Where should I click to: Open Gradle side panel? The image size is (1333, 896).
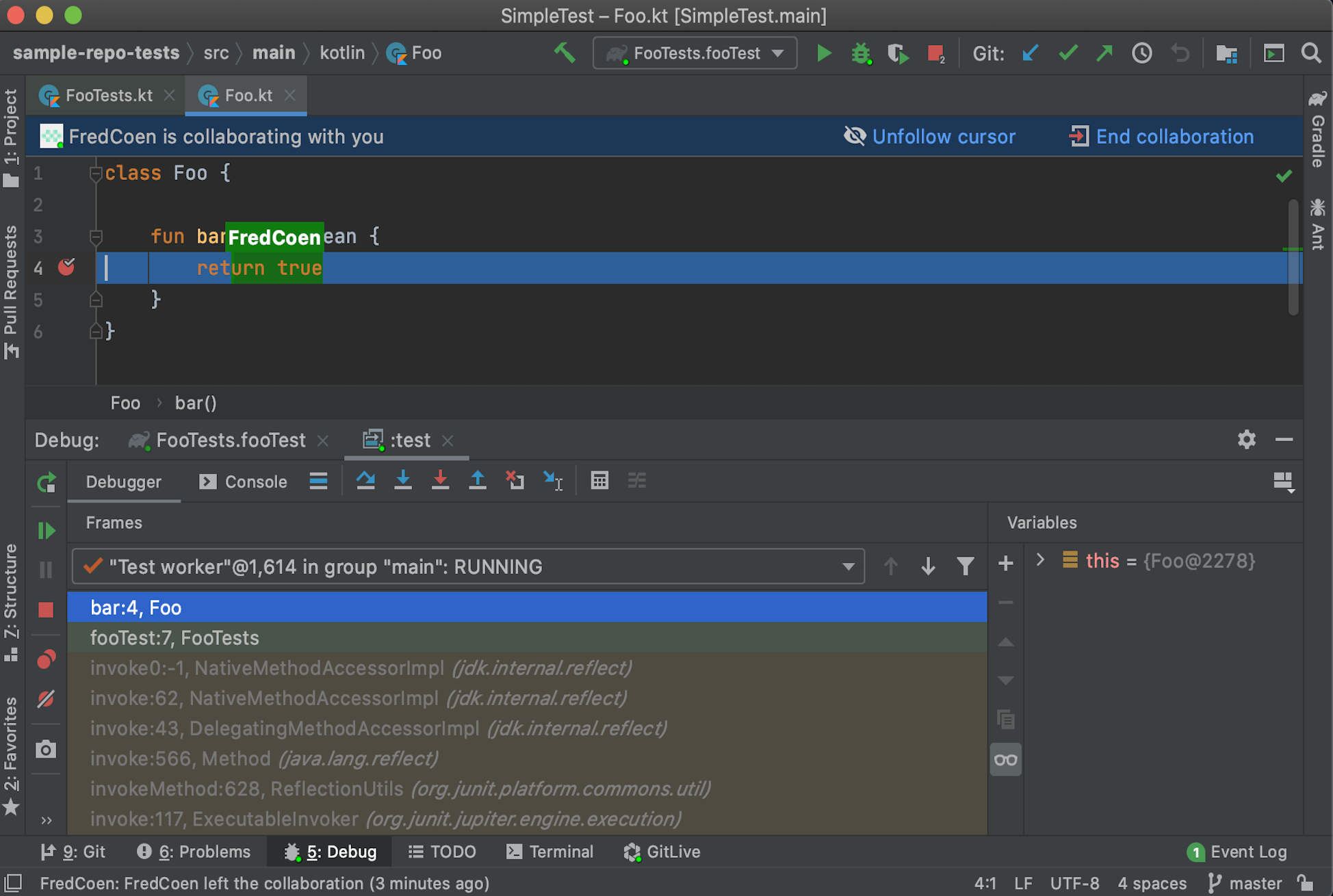[x=1318, y=131]
